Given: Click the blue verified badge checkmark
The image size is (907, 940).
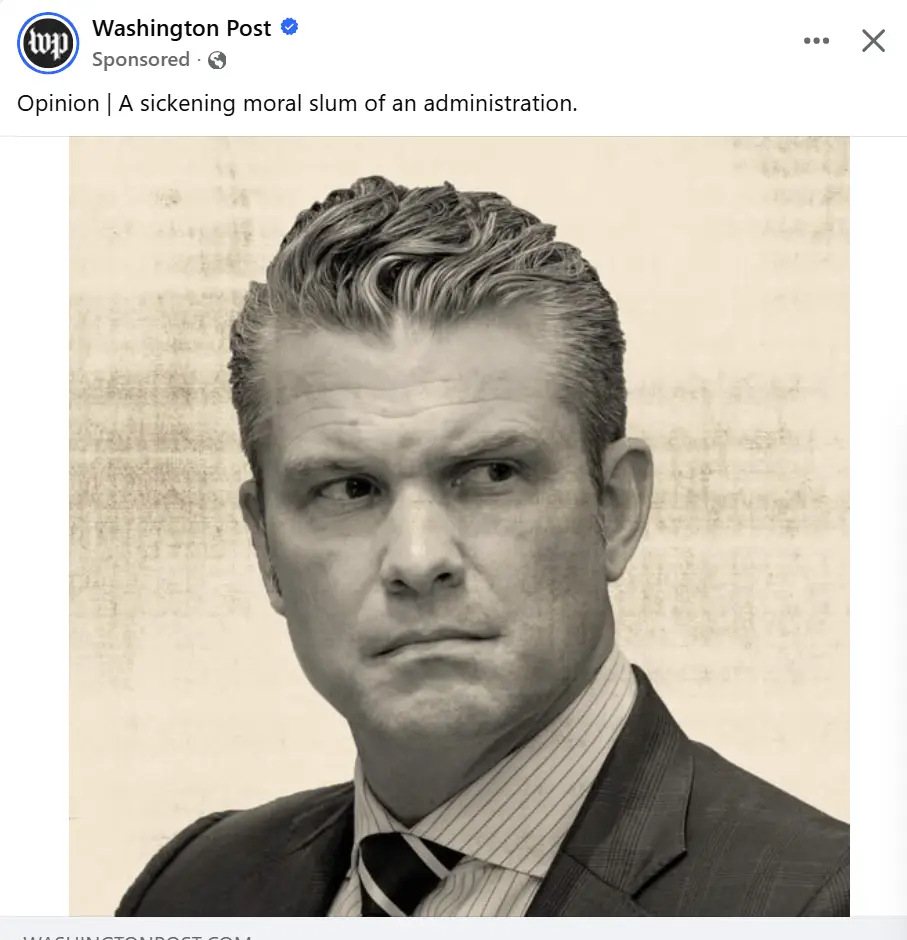Looking at the screenshot, I should pyautogui.click(x=290, y=27).
